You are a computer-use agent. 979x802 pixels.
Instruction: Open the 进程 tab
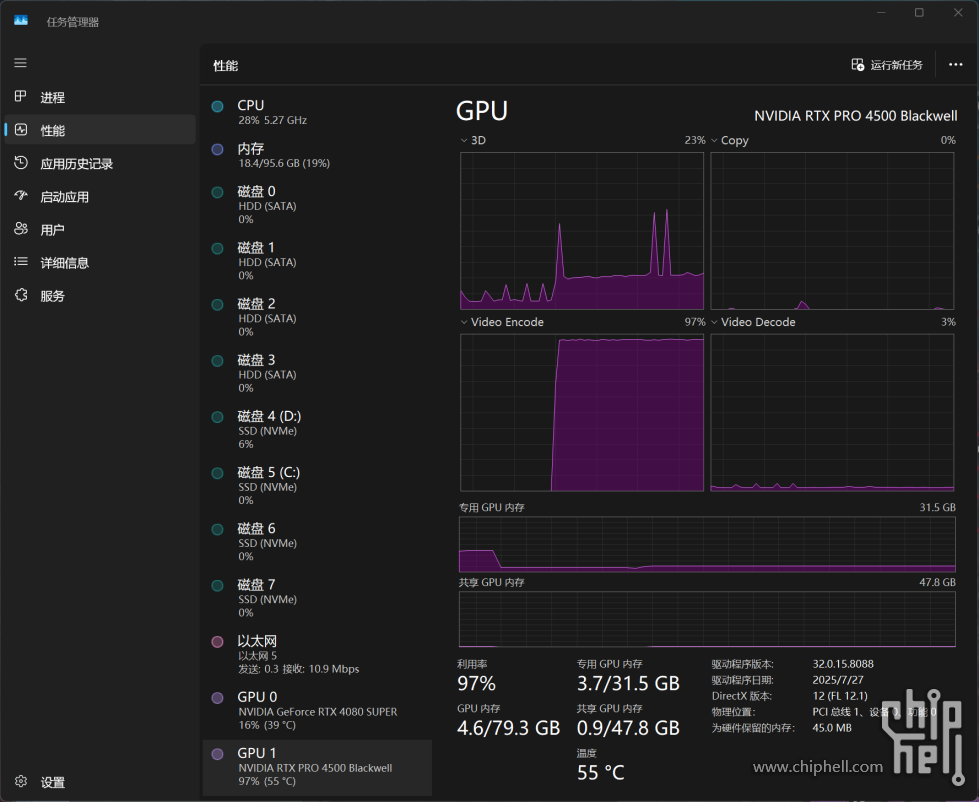click(100, 97)
